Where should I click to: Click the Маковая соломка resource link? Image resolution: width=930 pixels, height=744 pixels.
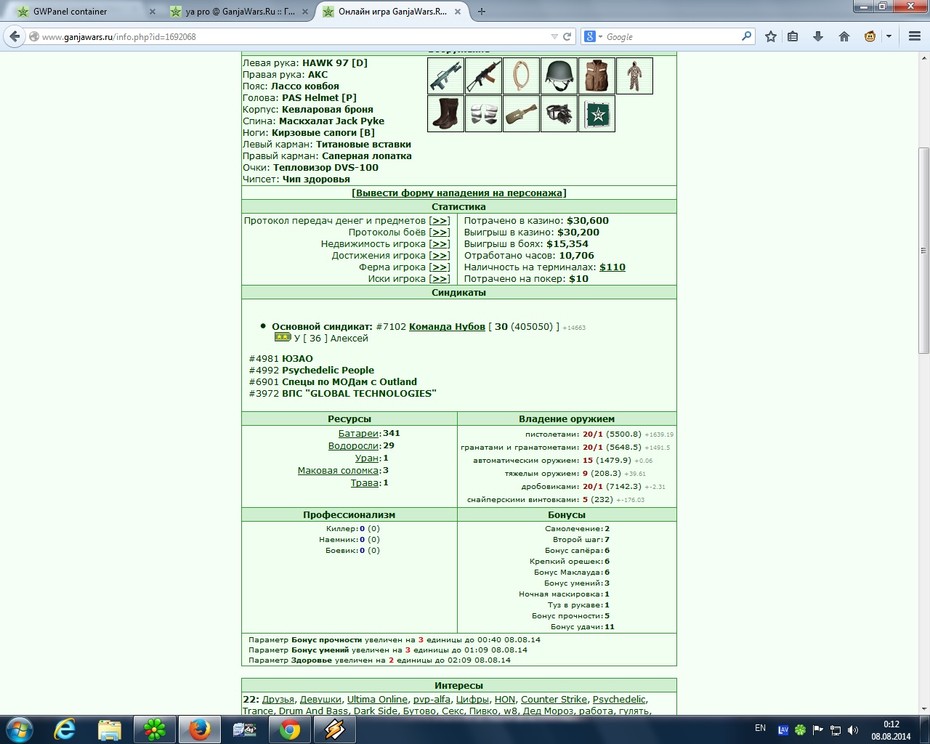[338, 470]
